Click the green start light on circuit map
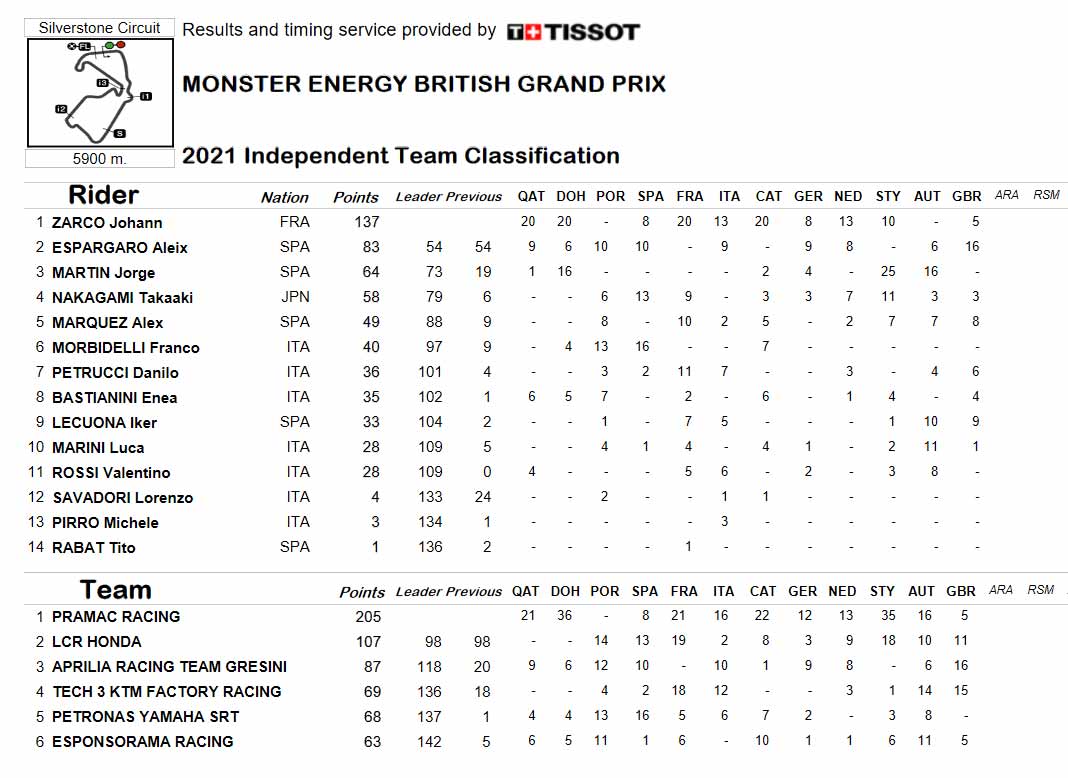 [110, 45]
